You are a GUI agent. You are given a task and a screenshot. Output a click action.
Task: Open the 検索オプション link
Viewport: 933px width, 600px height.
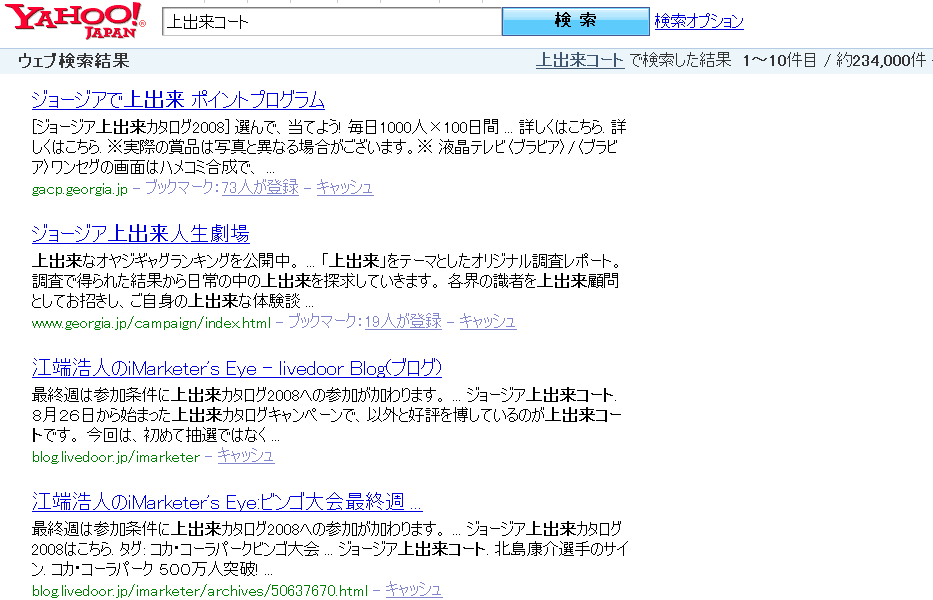tap(699, 21)
